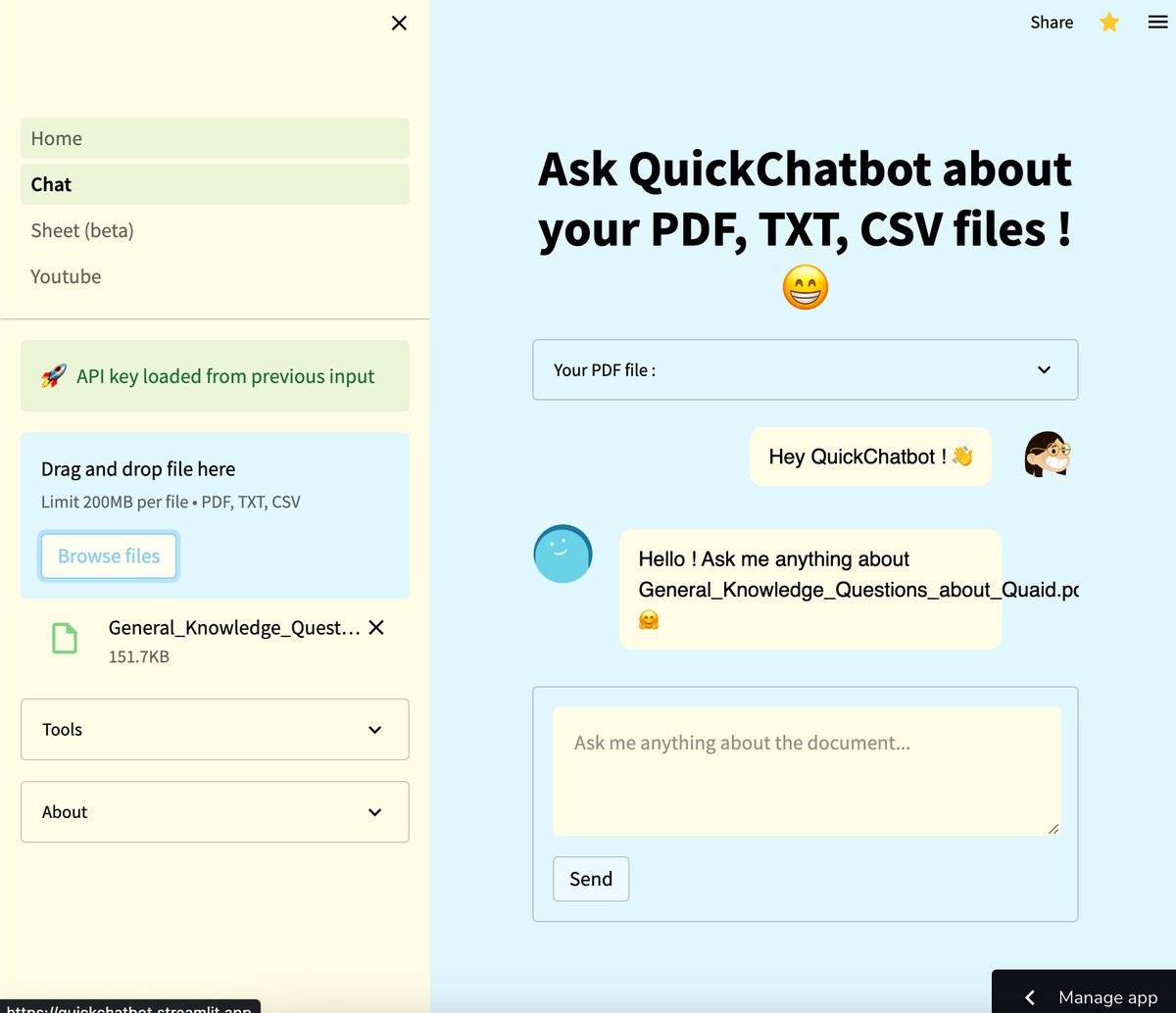Click the 151.7KB file size text
Viewport: 1176px width, 1013px height.
139,656
